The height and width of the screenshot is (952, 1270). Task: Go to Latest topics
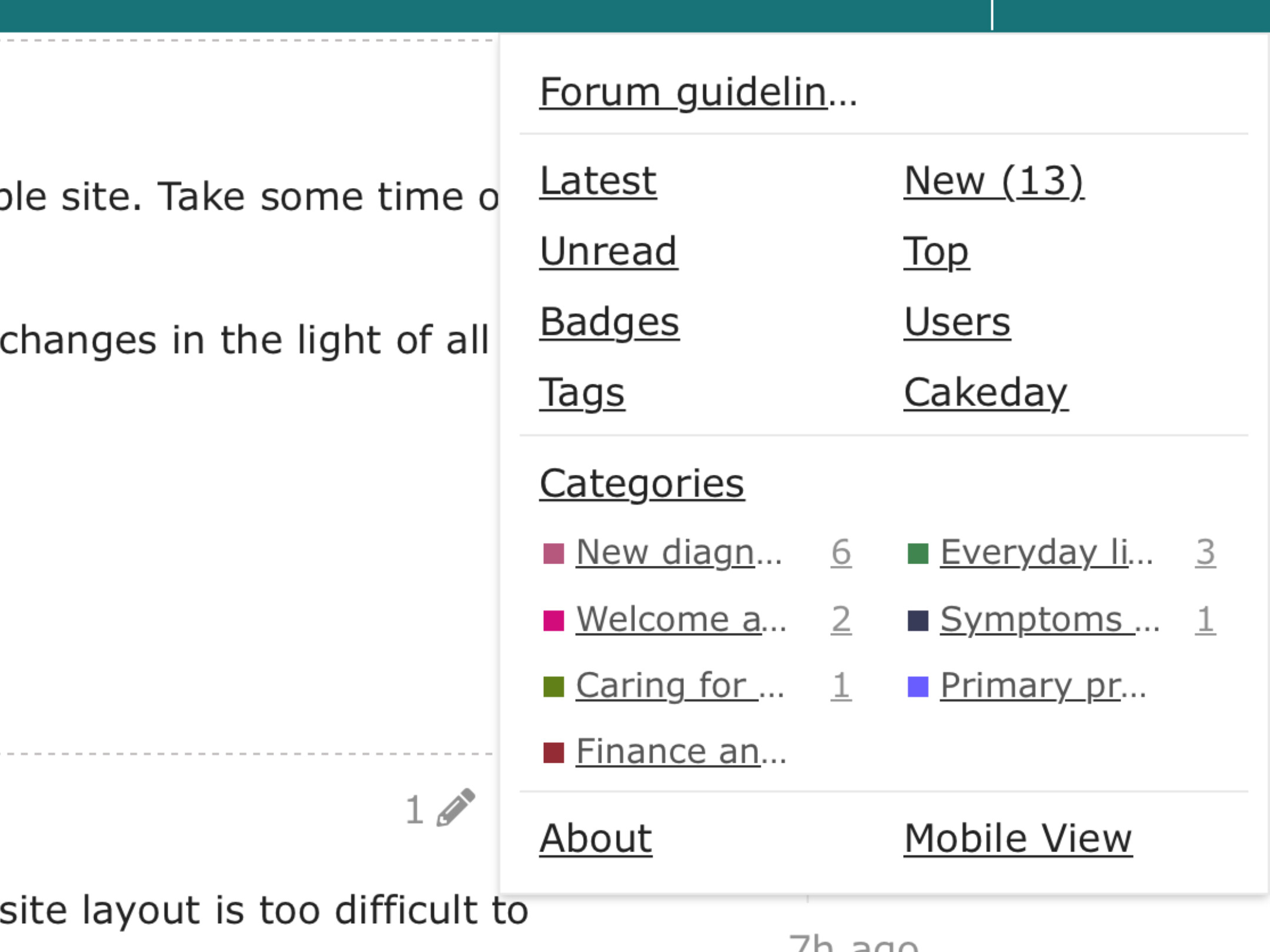pyautogui.click(x=598, y=180)
